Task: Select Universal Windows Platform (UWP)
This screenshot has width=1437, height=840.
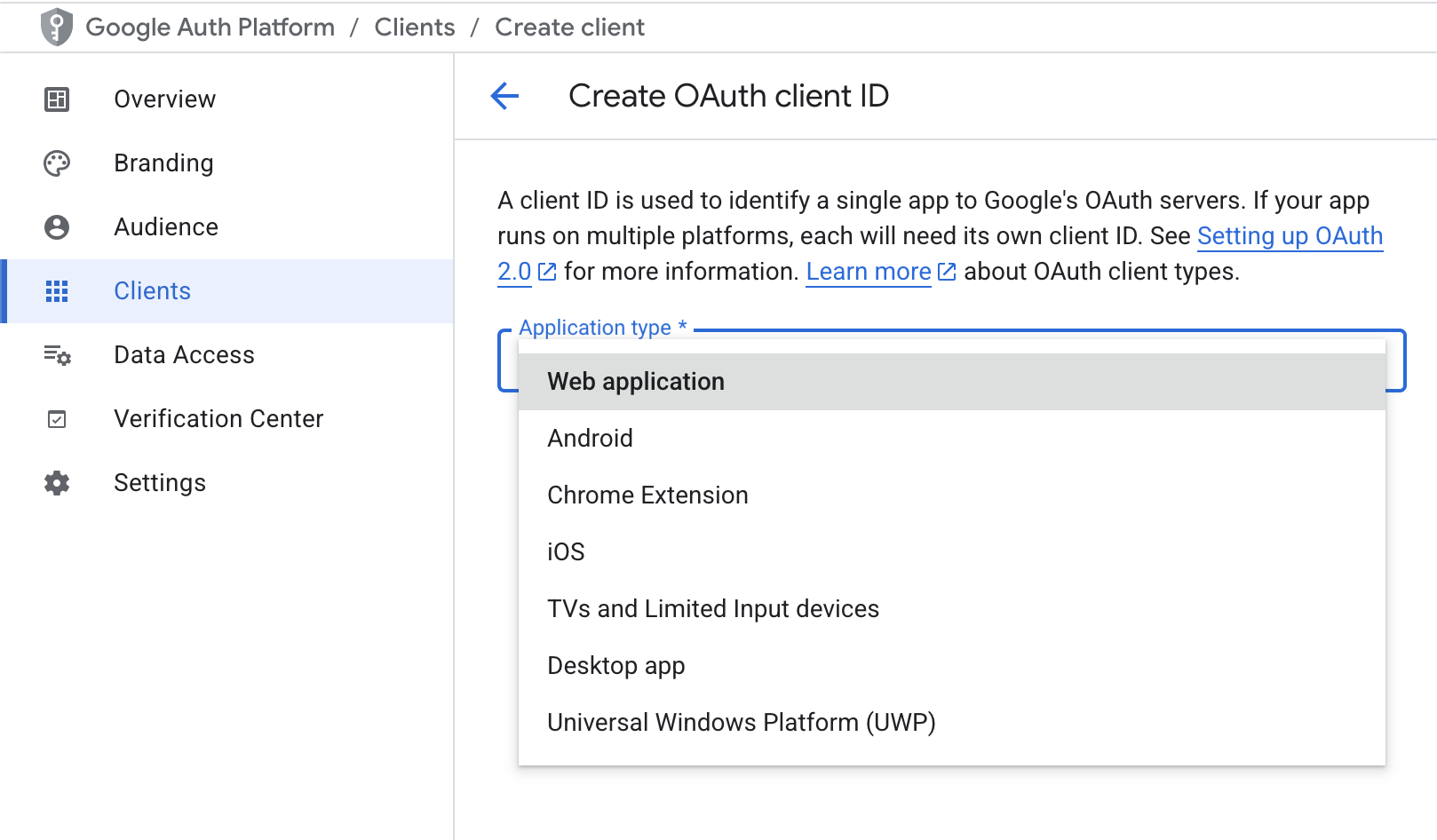Action: (x=742, y=722)
